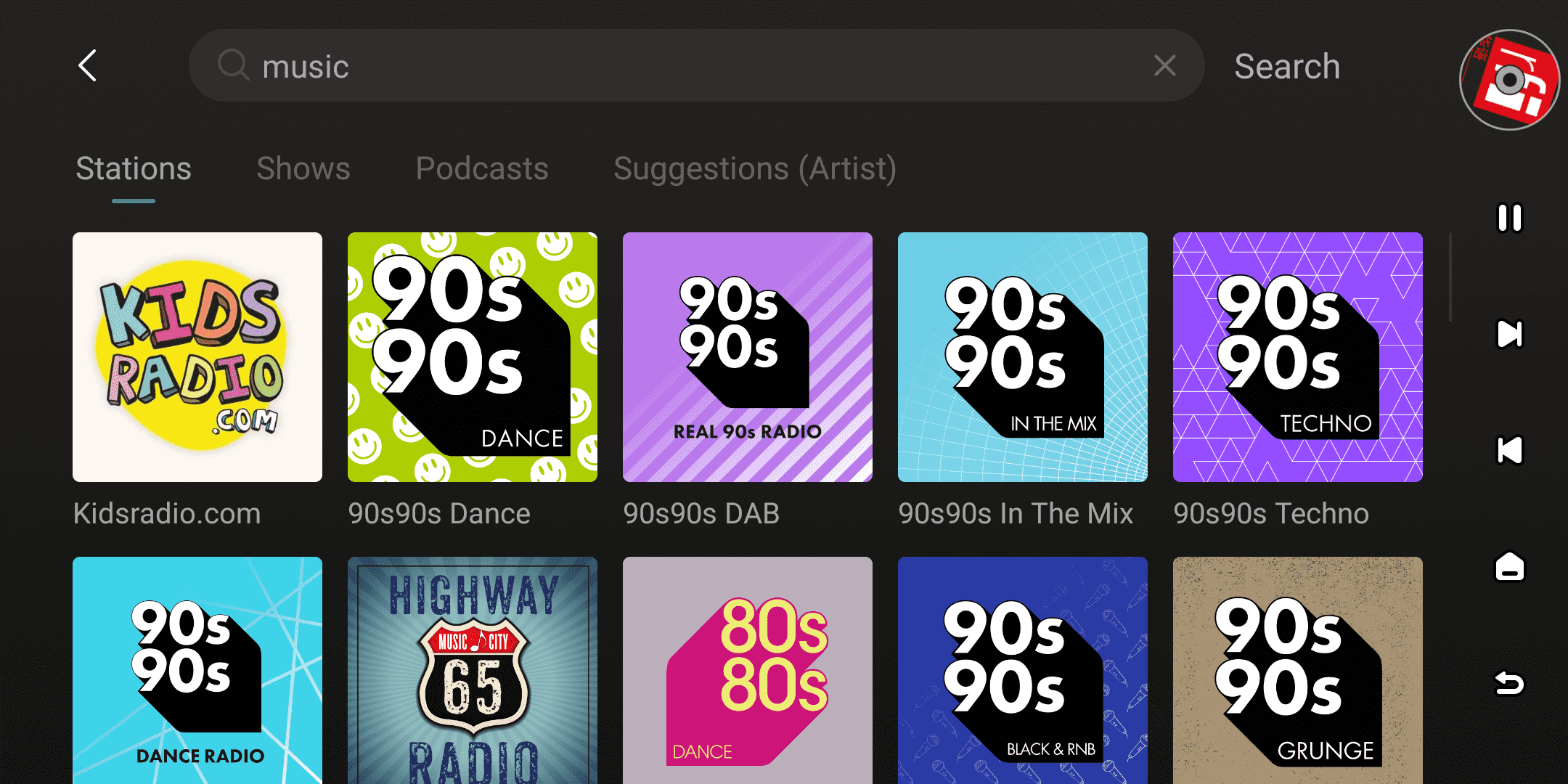Skip to the next station
The width and height of the screenshot is (1568, 784).
[x=1509, y=334]
